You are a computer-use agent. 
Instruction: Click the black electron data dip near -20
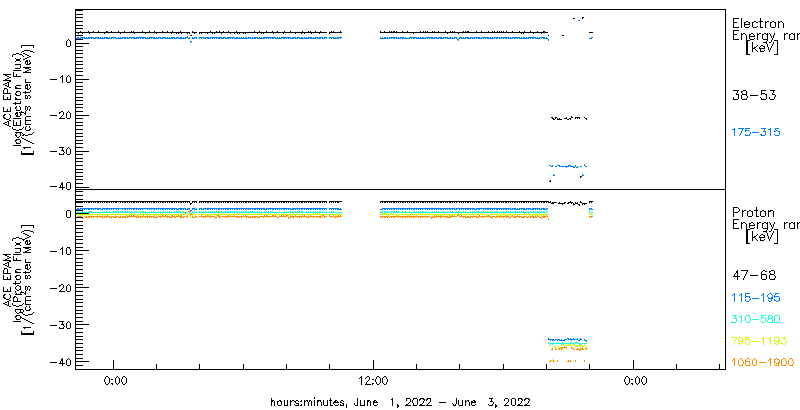[x=569, y=118]
